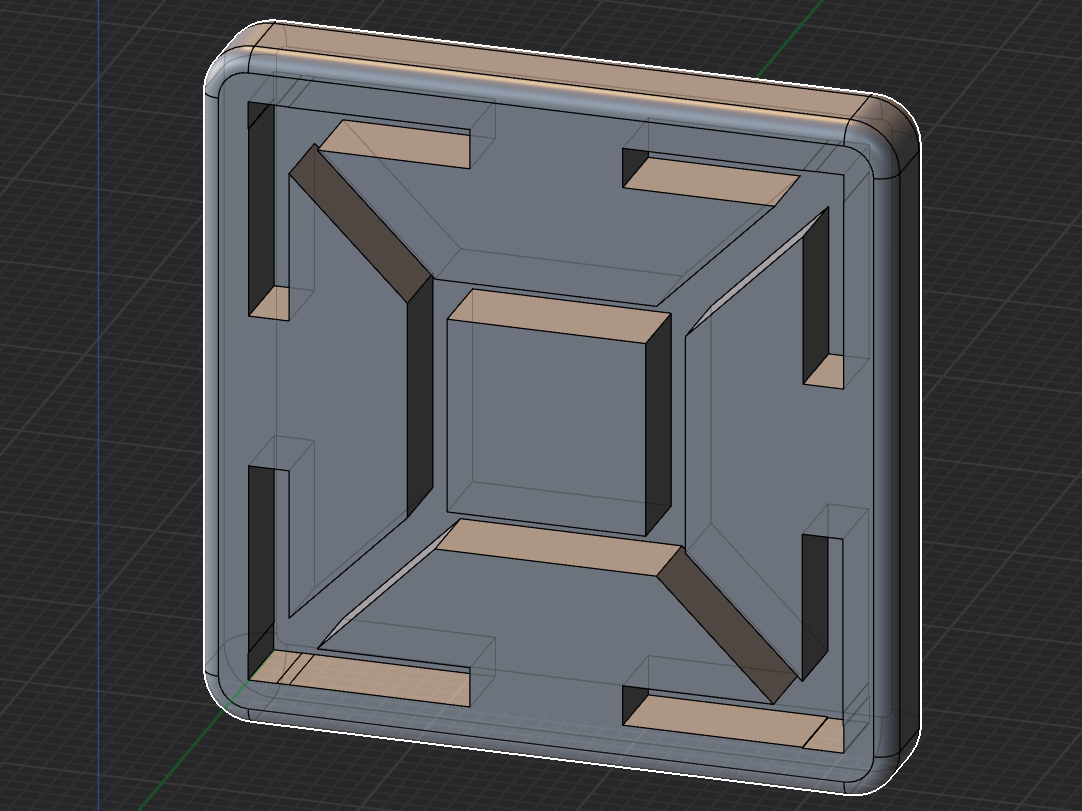Screen dimensions: 1082x811
Task: Click the upper-right horizontal tan slot face
Action: pyautogui.click(x=711, y=182)
